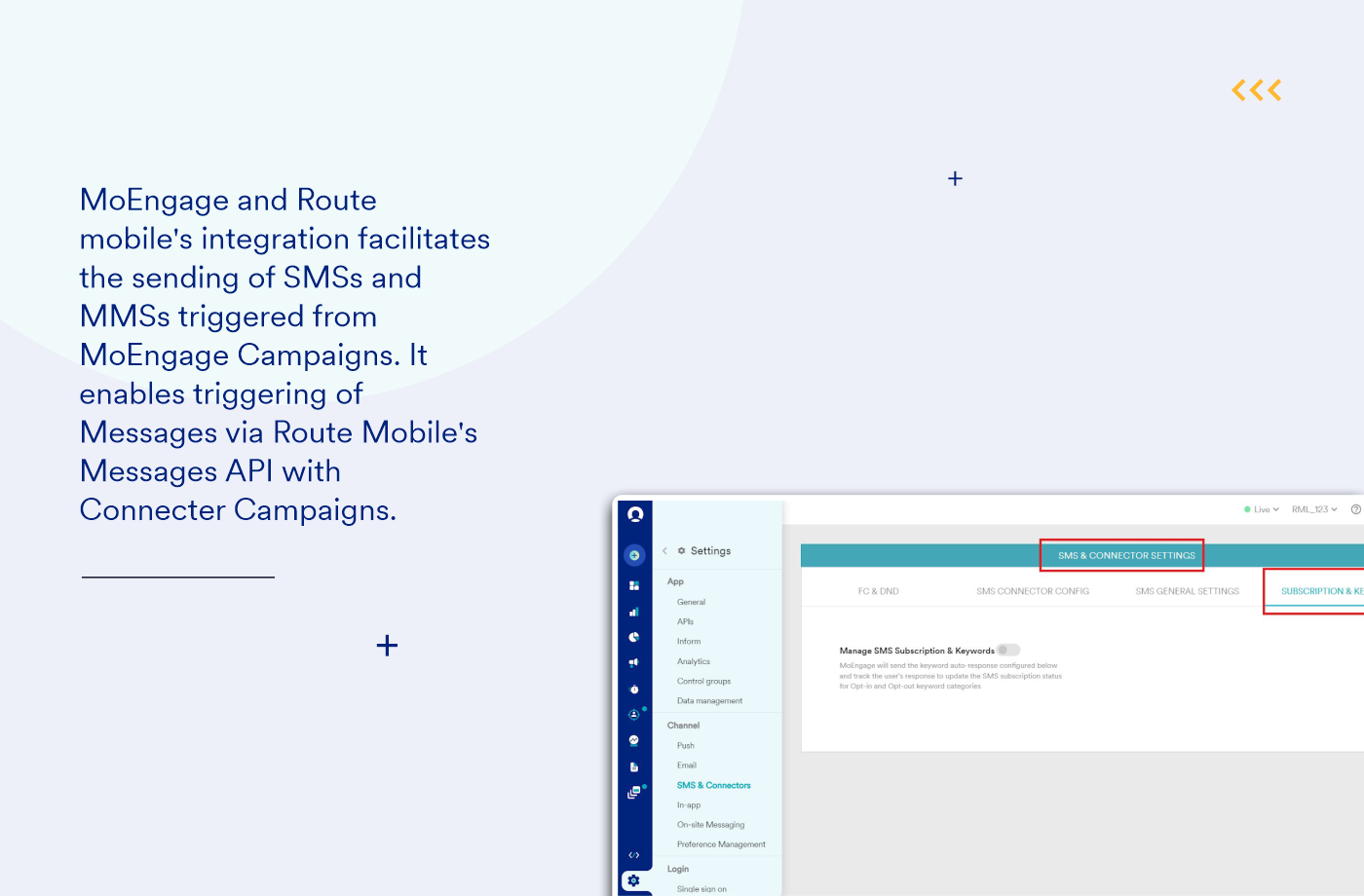Select SMS & Connectors under Channel
The height and width of the screenshot is (896, 1364).
click(x=713, y=785)
